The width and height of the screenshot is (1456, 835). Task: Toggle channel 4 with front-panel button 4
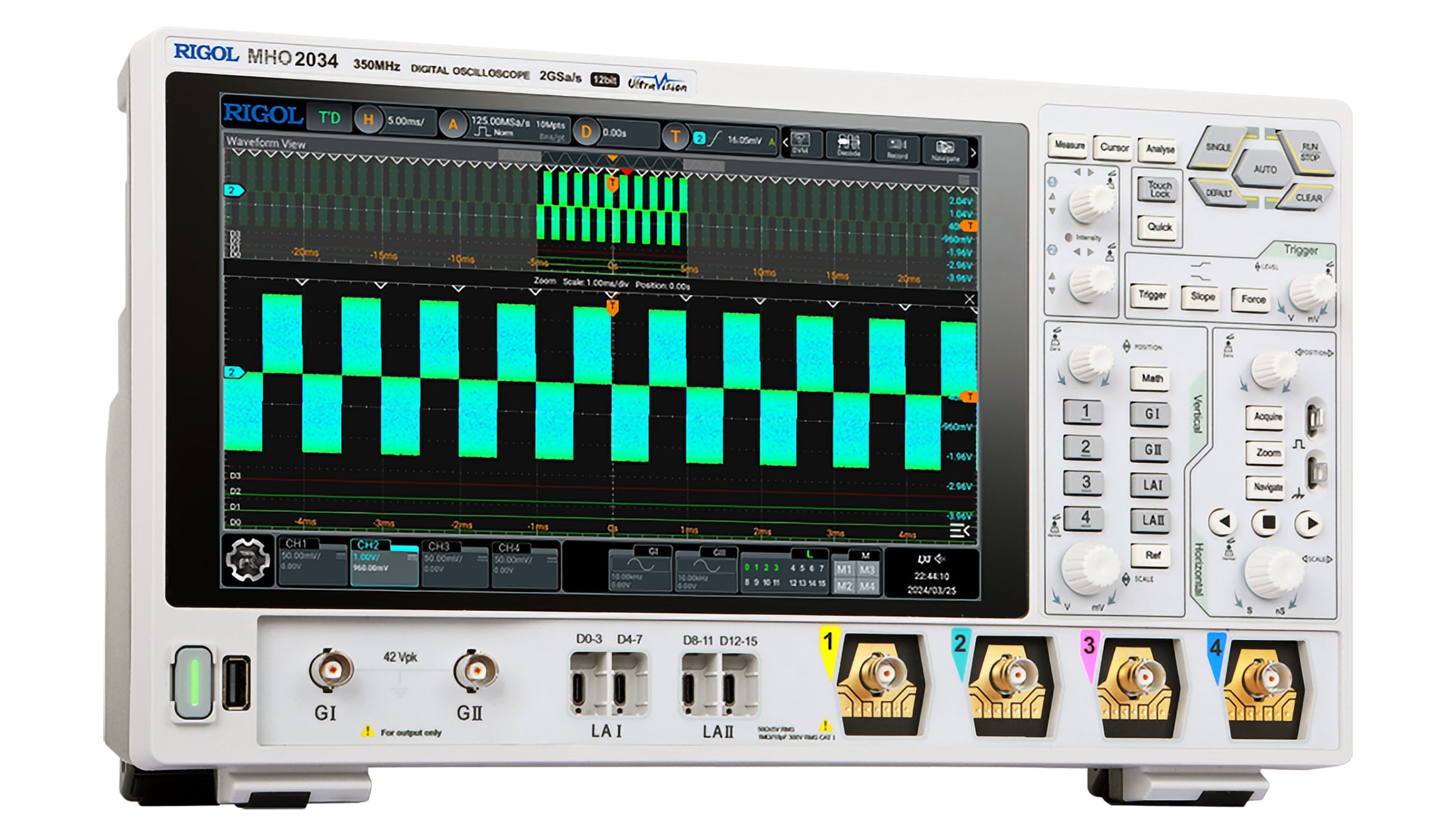coord(1083,518)
